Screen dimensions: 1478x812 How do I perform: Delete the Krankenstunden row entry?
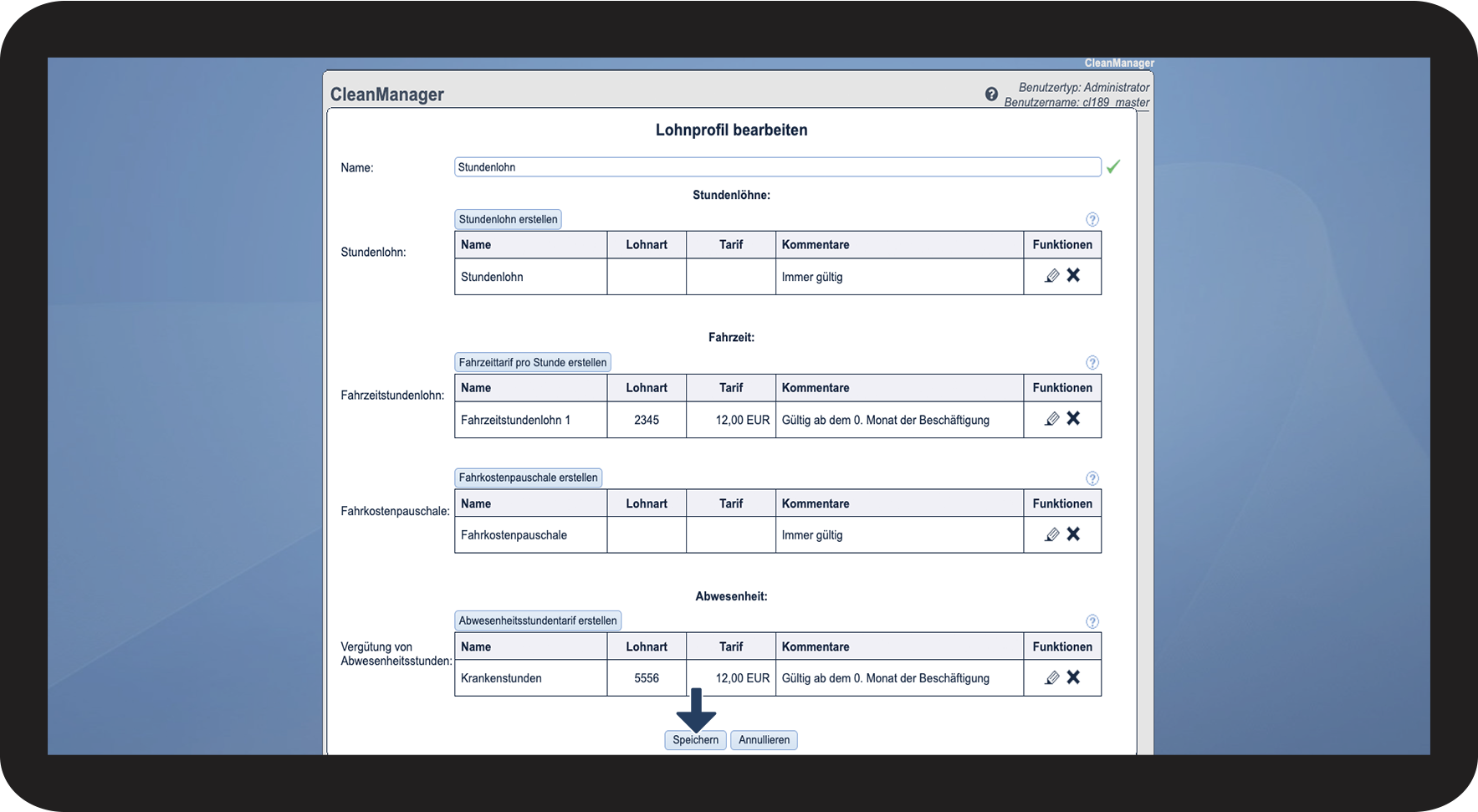coord(1073,677)
